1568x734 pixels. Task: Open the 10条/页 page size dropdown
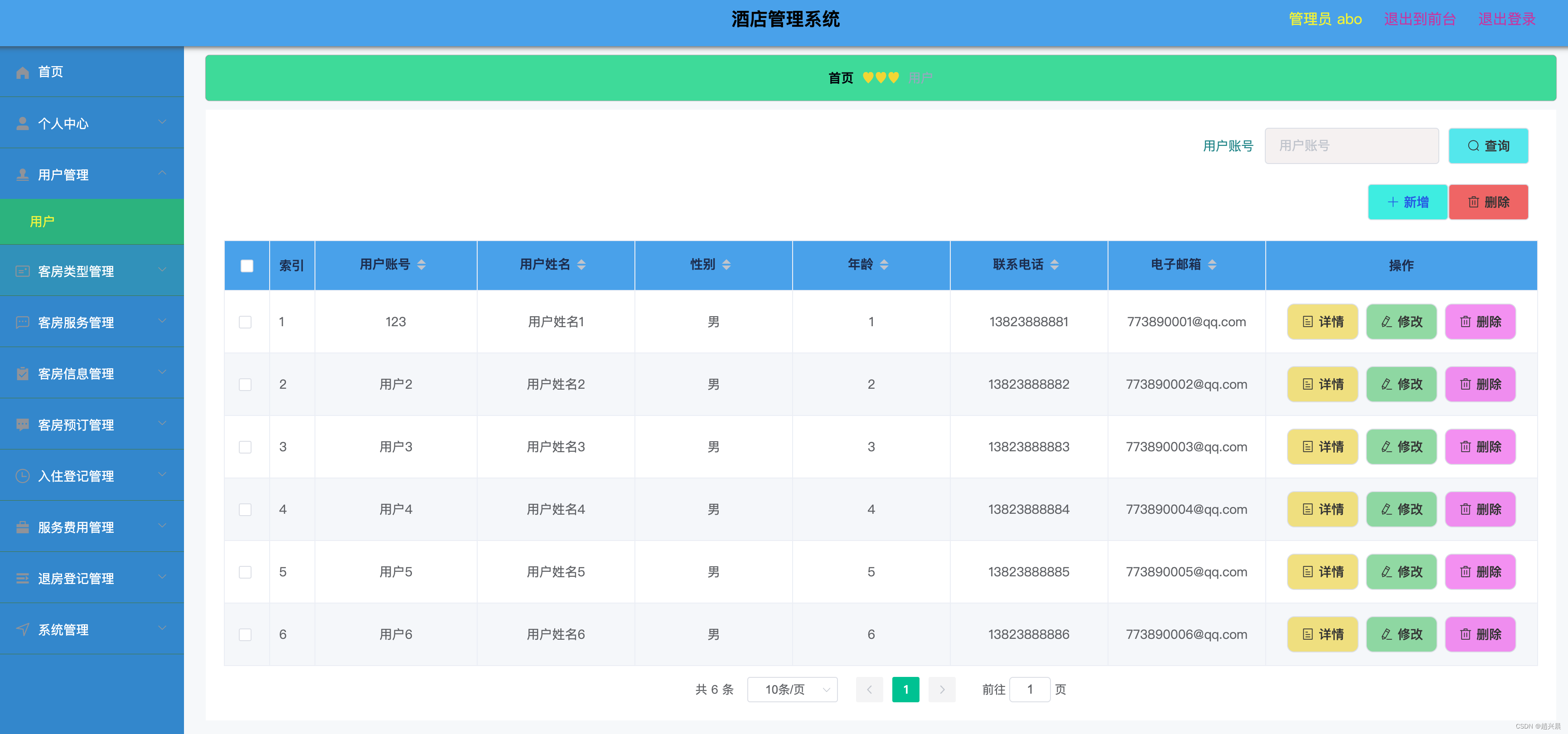792,690
